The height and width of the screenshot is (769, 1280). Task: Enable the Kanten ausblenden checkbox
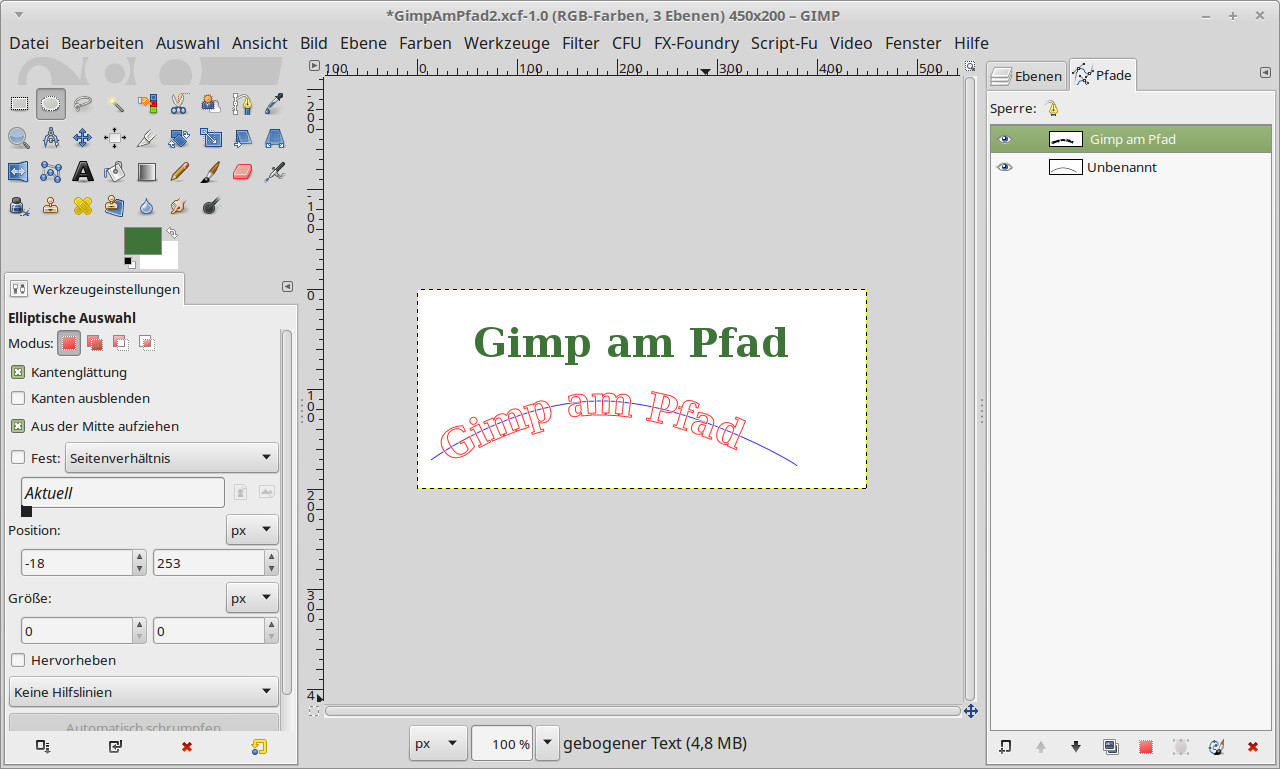coord(18,398)
